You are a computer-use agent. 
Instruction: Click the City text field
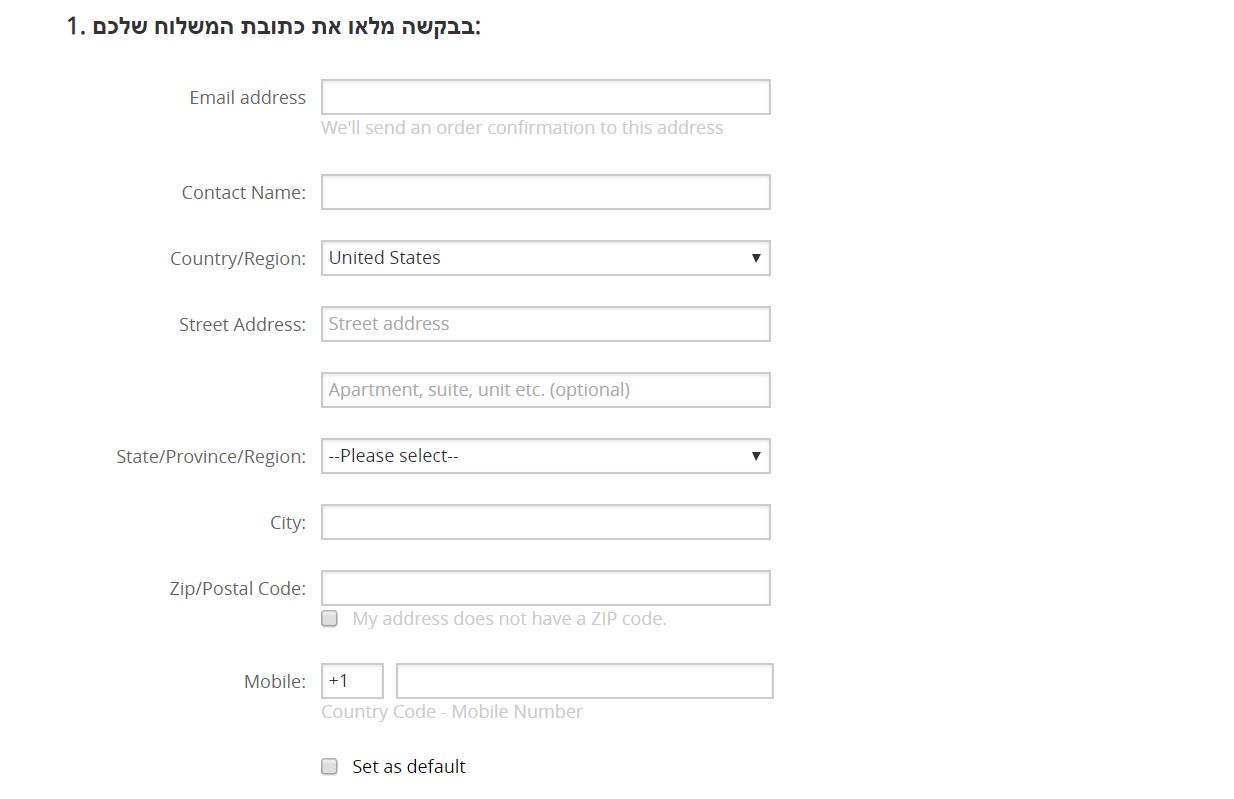(x=545, y=522)
